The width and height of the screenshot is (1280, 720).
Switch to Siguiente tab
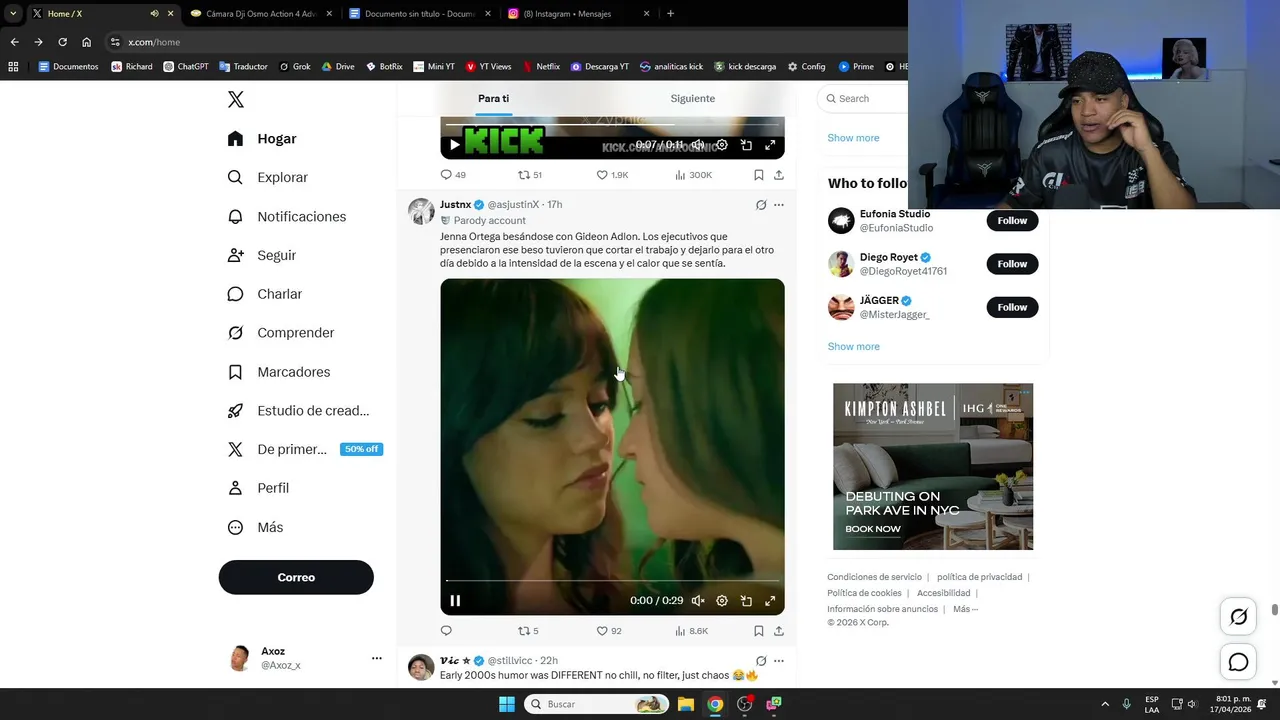tap(692, 98)
